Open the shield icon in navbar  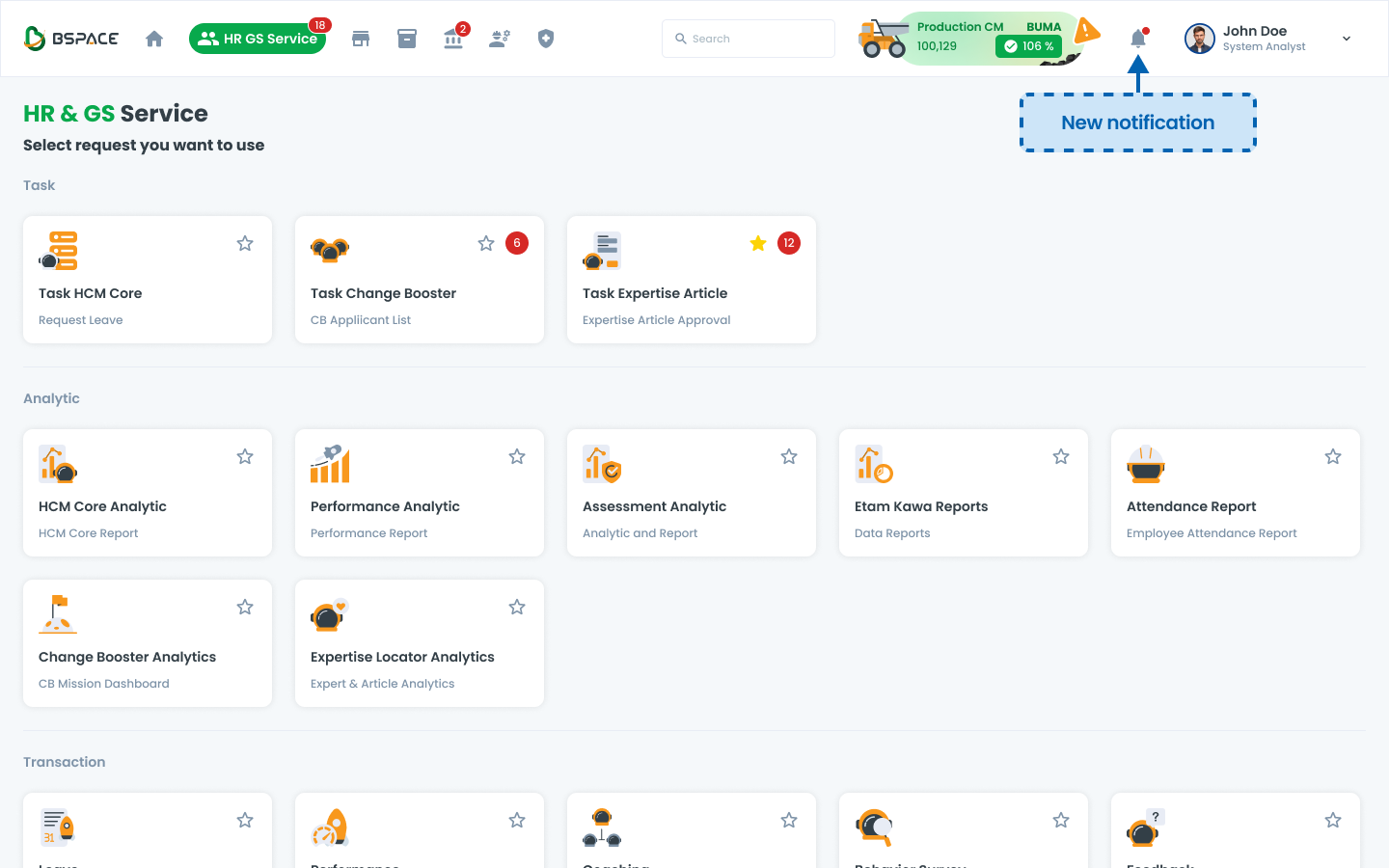click(546, 39)
